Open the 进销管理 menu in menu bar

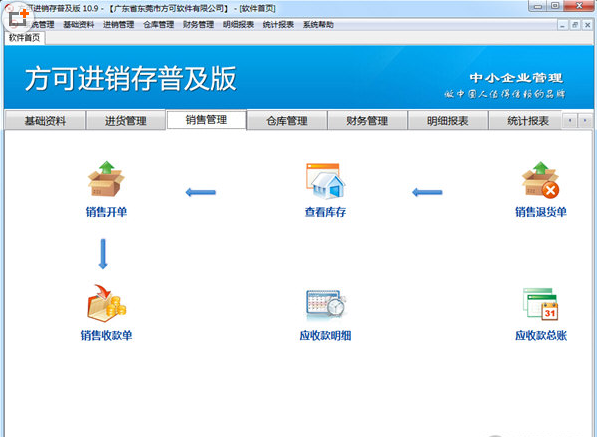click(118, 25)
